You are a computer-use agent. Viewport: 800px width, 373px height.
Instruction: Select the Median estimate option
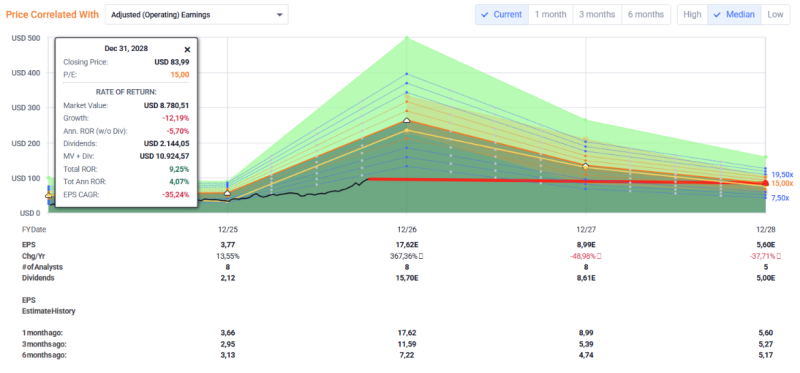pyautogui.click(x=734, y=14)
